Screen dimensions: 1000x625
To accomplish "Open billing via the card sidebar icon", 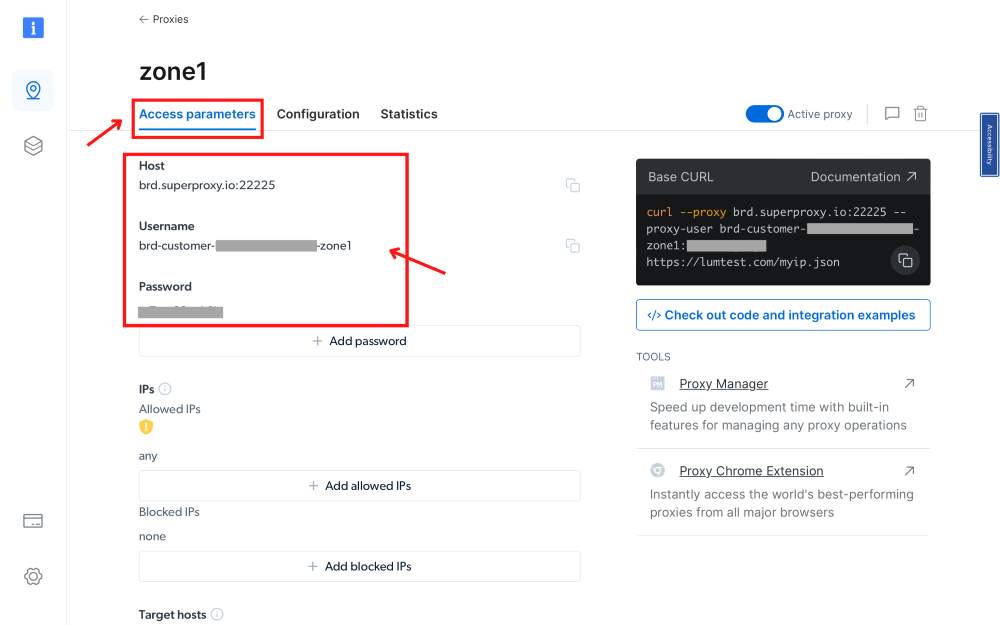I will pos(33,520).
